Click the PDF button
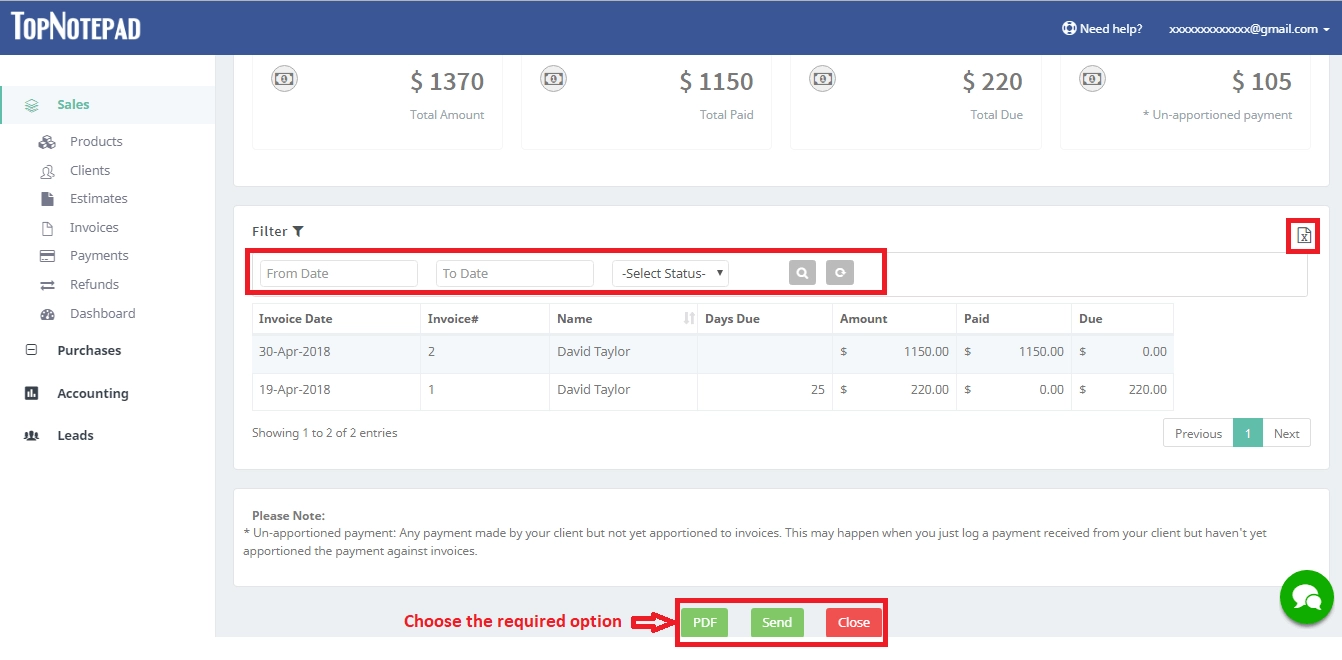Screen dimensions: 1342x660 pyautogui.click(x=704, y=622)
